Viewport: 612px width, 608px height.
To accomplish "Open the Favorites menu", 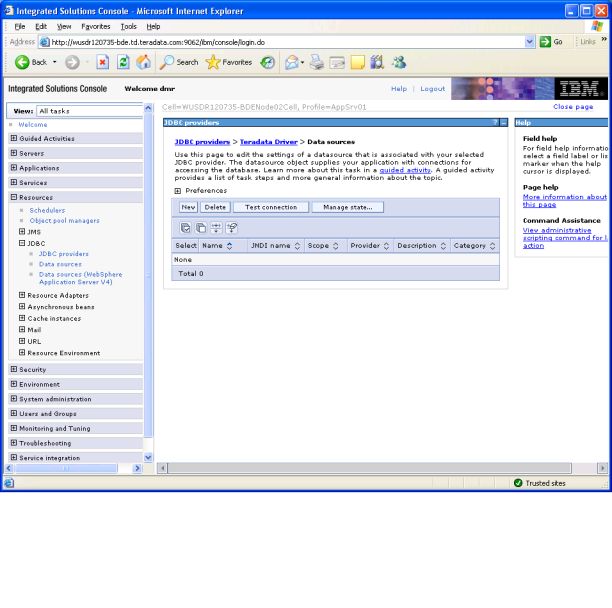I will pyautogui.click(x=96, y=26).
